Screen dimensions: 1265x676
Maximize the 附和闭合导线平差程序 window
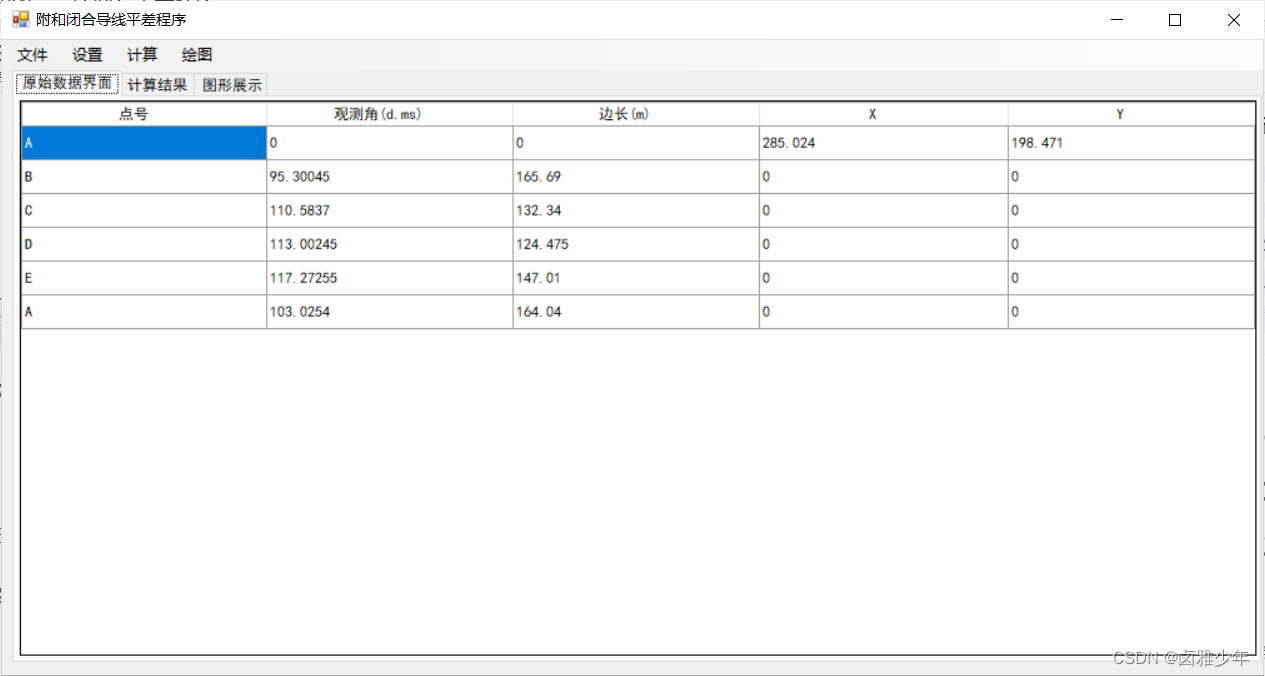pyautogui.click(x=1175, y=19)
